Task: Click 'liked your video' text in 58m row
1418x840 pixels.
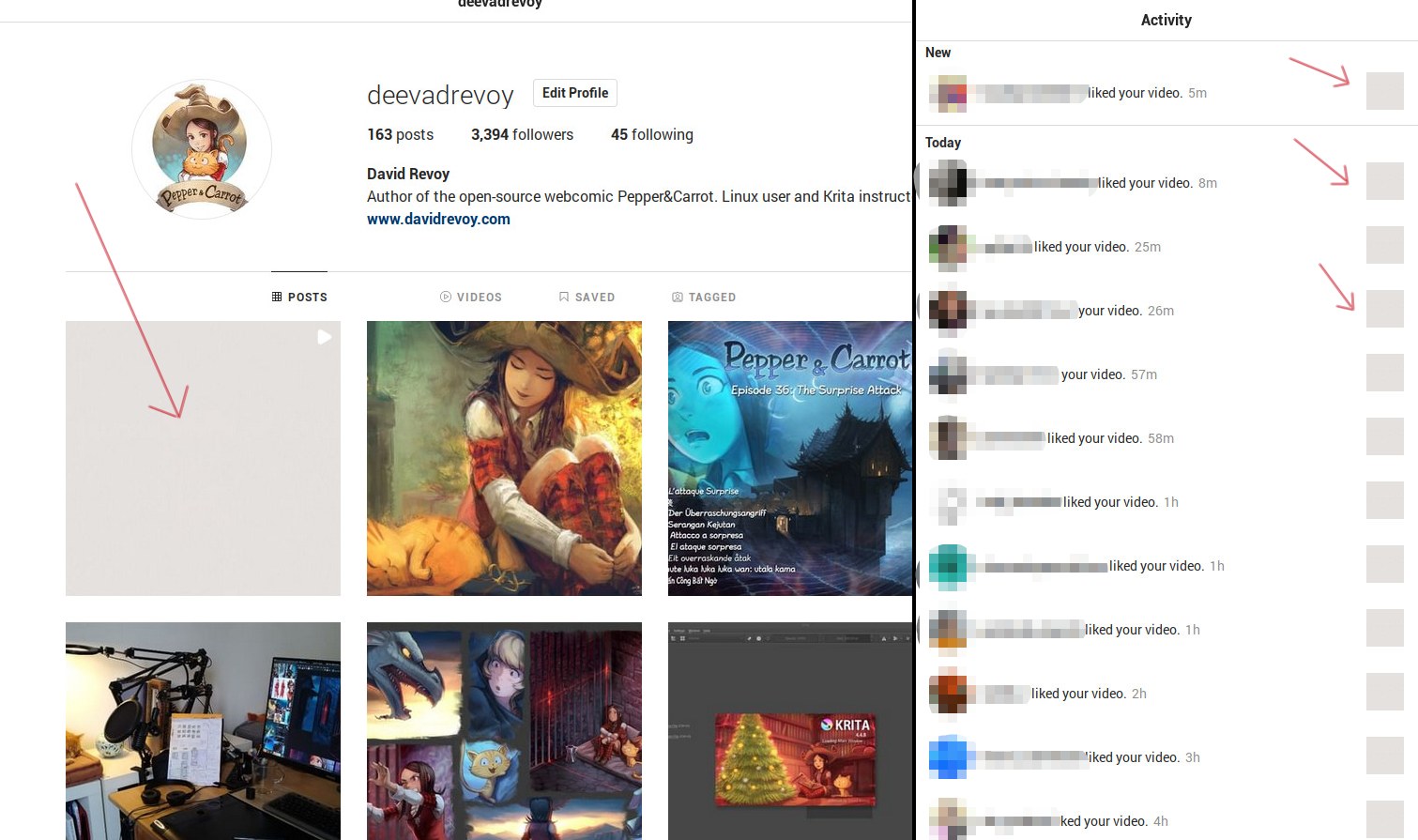Action: 1094,438
